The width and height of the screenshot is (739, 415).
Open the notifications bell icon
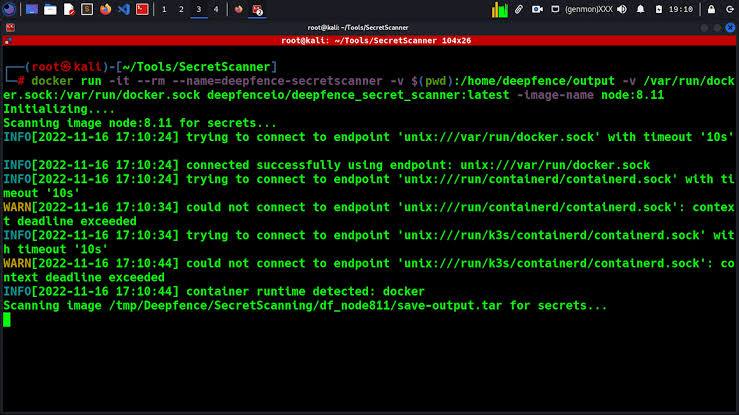point(640,9)
